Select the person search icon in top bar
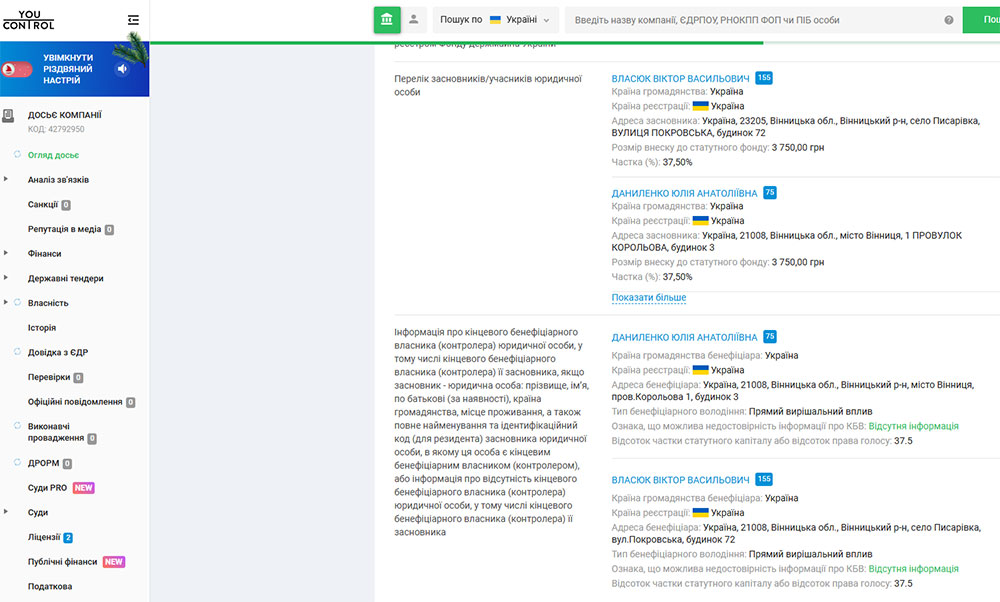This screenshot has width=1000, height=602. pos(414,19)
